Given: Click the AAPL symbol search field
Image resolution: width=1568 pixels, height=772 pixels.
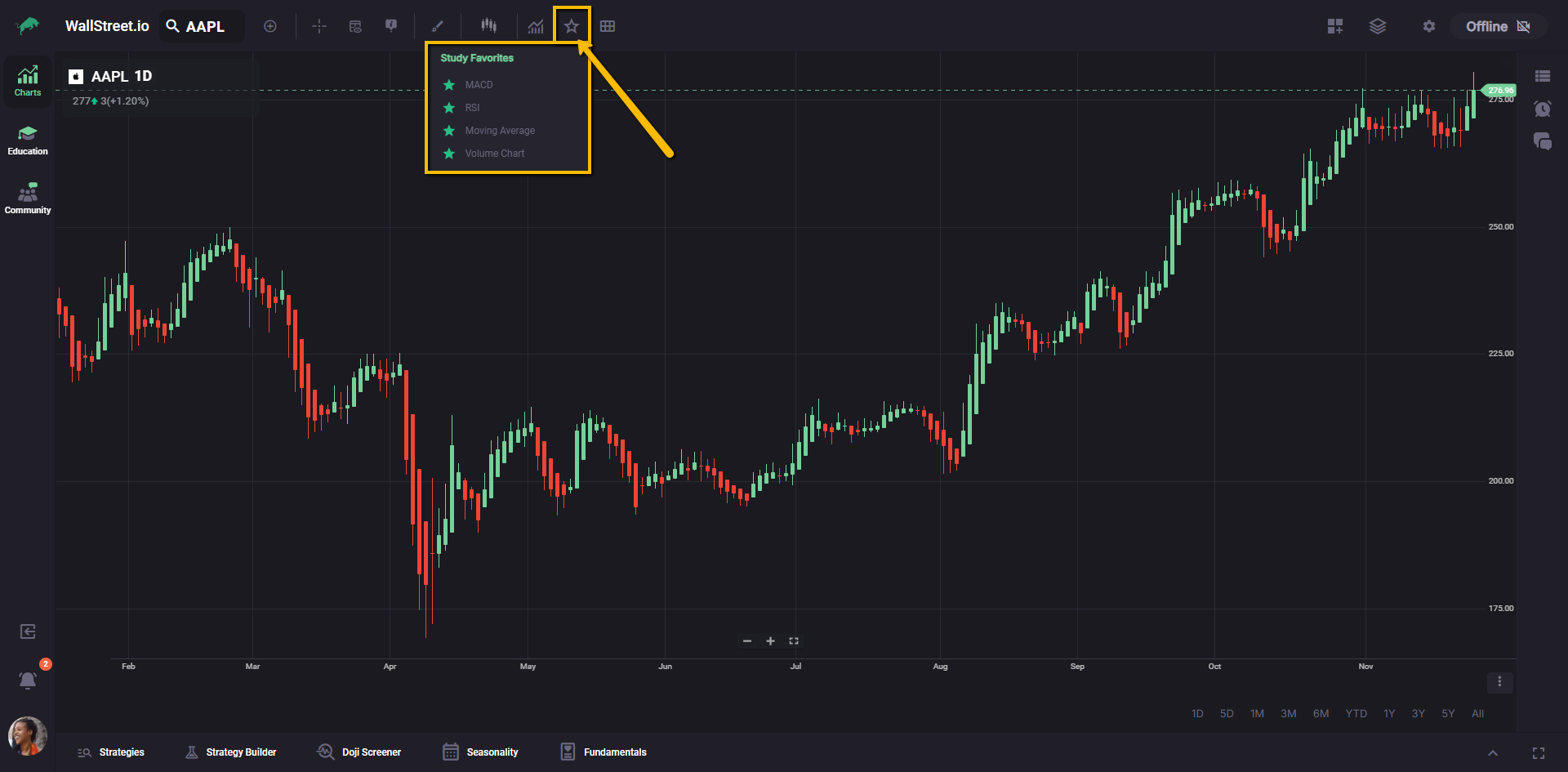Looking at the screenshot, I should [x=204, y=26].
